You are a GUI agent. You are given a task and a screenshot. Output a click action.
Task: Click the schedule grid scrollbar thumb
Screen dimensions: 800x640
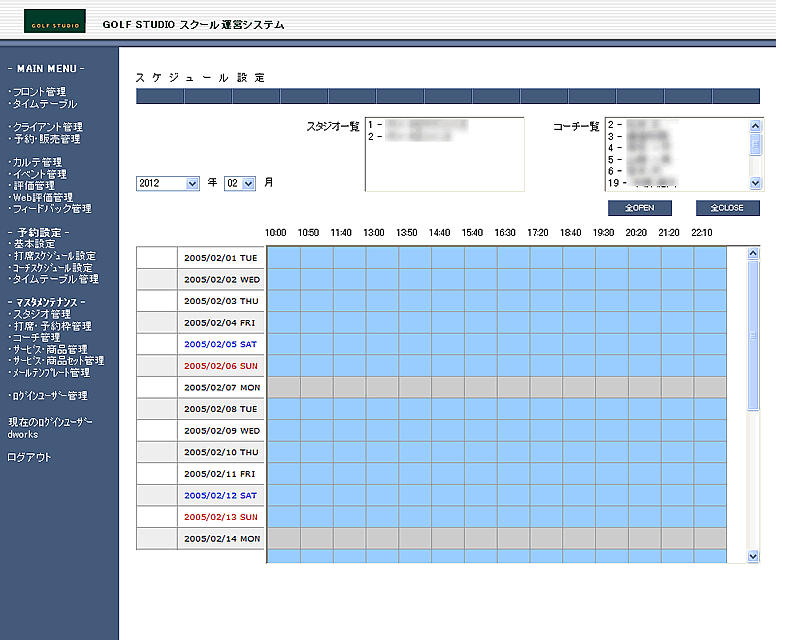(753, 335)
